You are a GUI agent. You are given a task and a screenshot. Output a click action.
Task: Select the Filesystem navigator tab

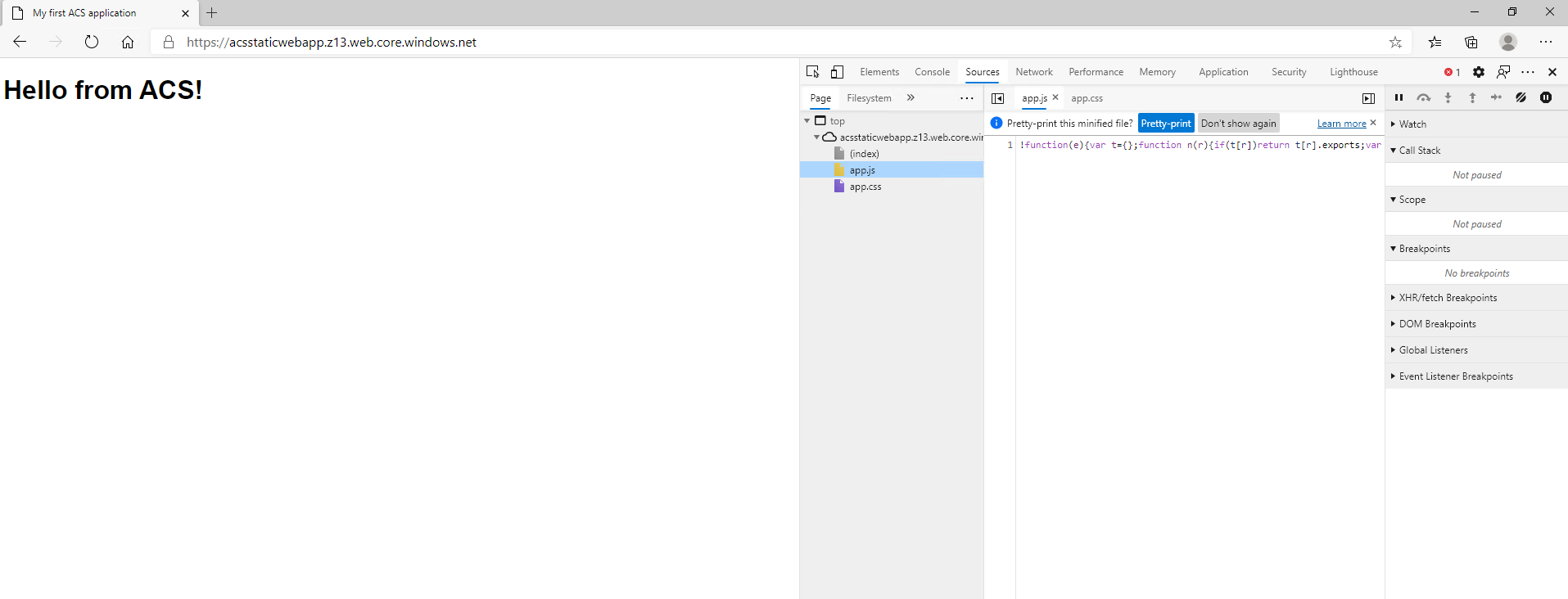(x=869, y=98)
